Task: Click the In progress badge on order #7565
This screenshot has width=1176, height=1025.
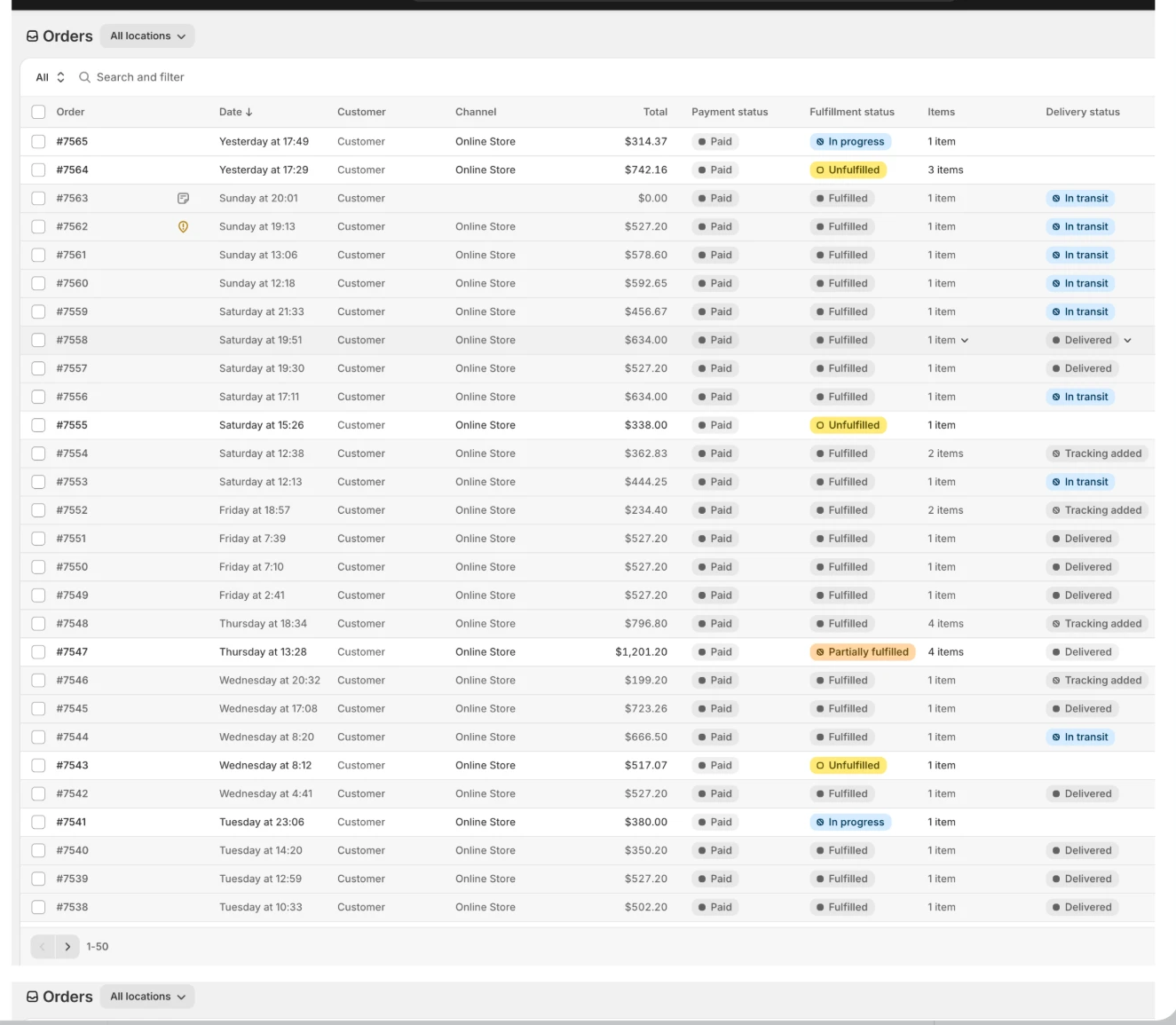Action: 850,142
